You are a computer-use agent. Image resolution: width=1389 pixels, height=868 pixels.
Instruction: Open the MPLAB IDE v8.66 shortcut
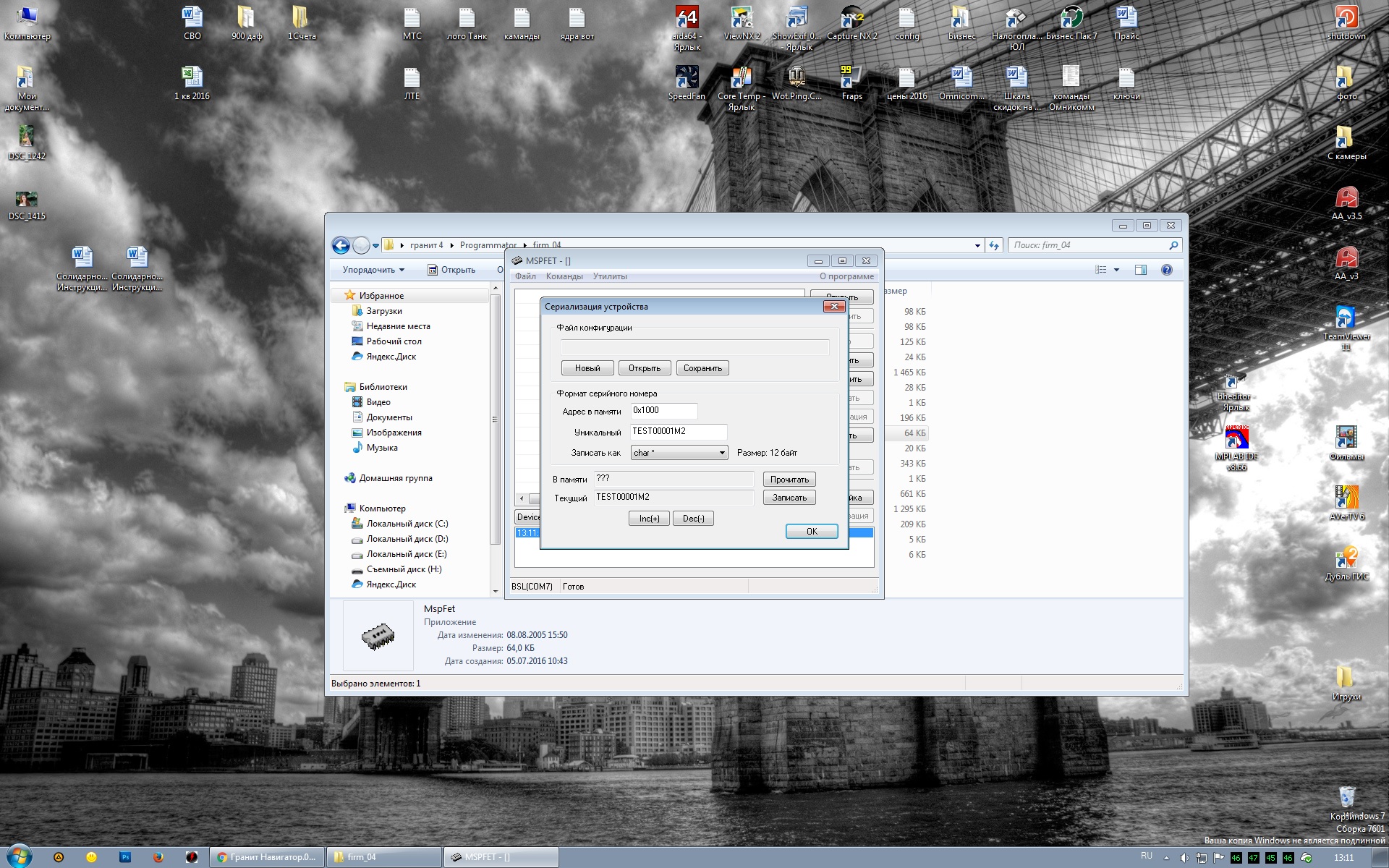point(1236,438)
